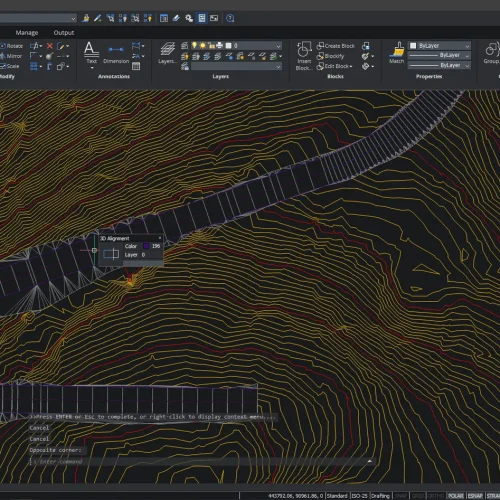Expand the command line history arrow
500x500 pixels.
click(x=370, y=461)
